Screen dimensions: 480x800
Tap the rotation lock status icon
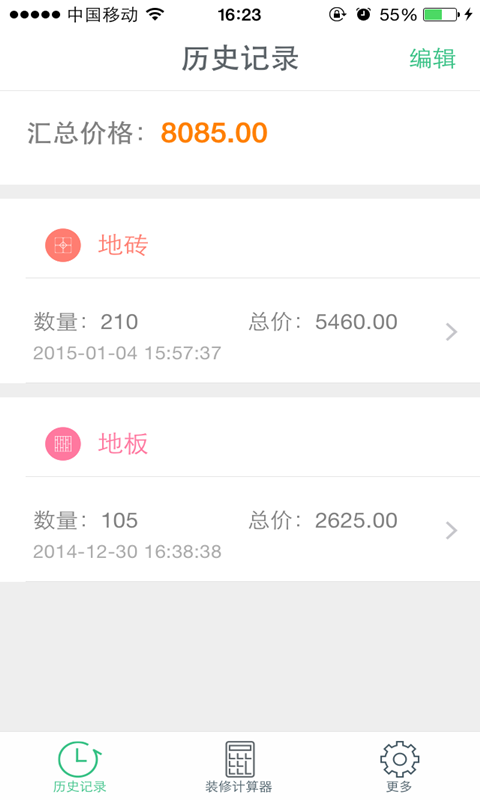click(x=337, y=14)
